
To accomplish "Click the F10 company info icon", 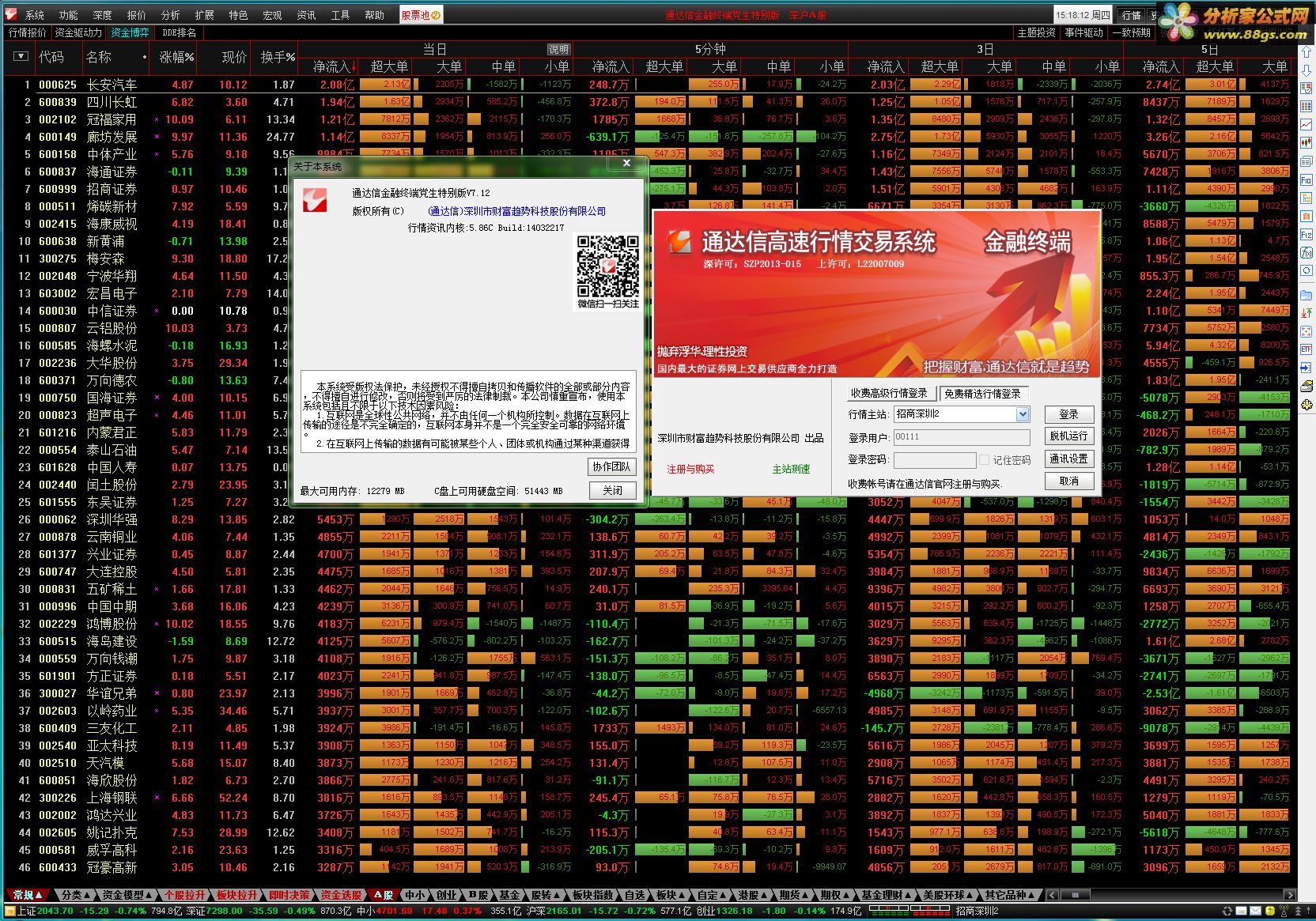I will pyautogui.click(x=1306, y=180).
